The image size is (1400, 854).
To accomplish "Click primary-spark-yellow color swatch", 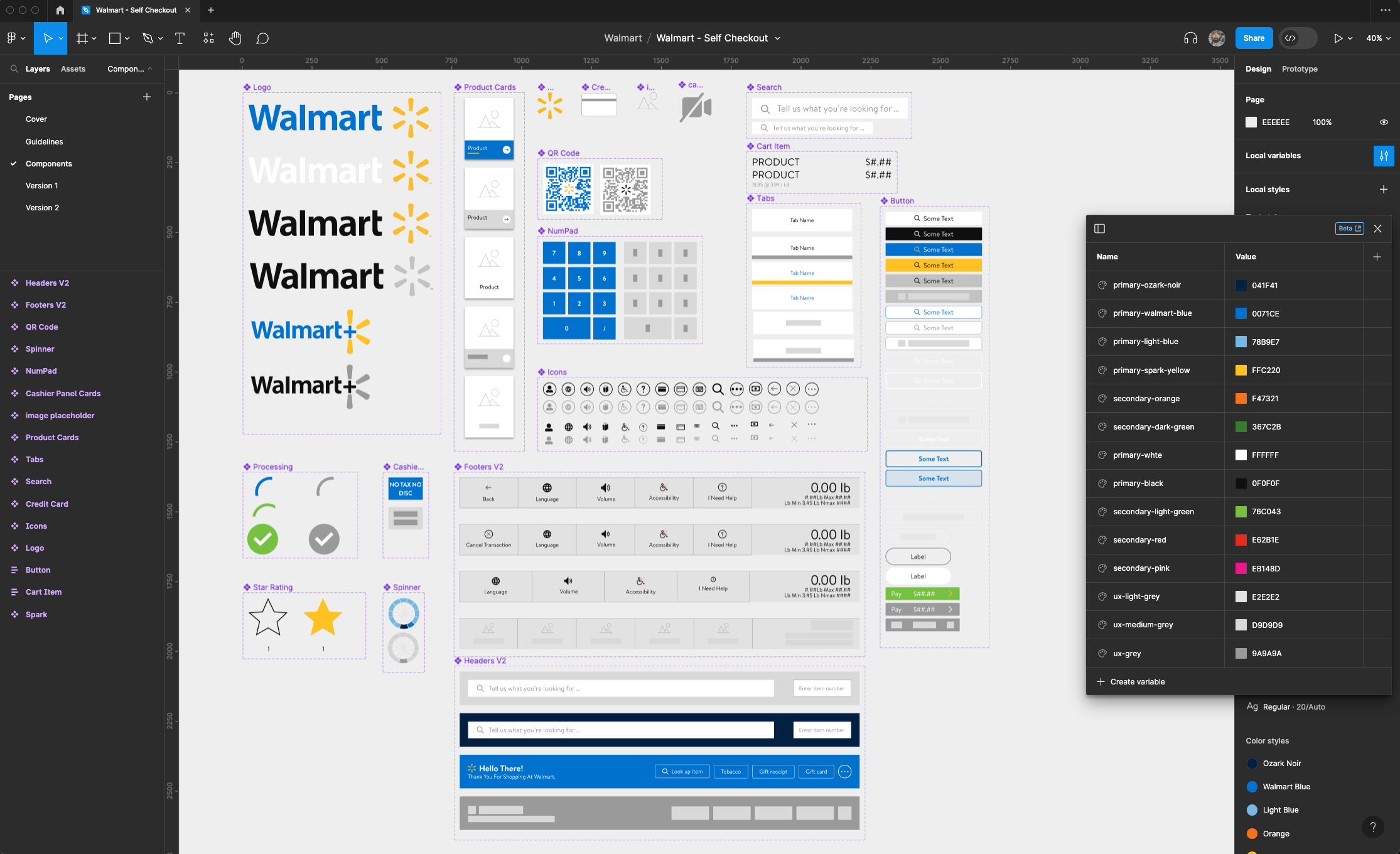I will pos(1241,370).
